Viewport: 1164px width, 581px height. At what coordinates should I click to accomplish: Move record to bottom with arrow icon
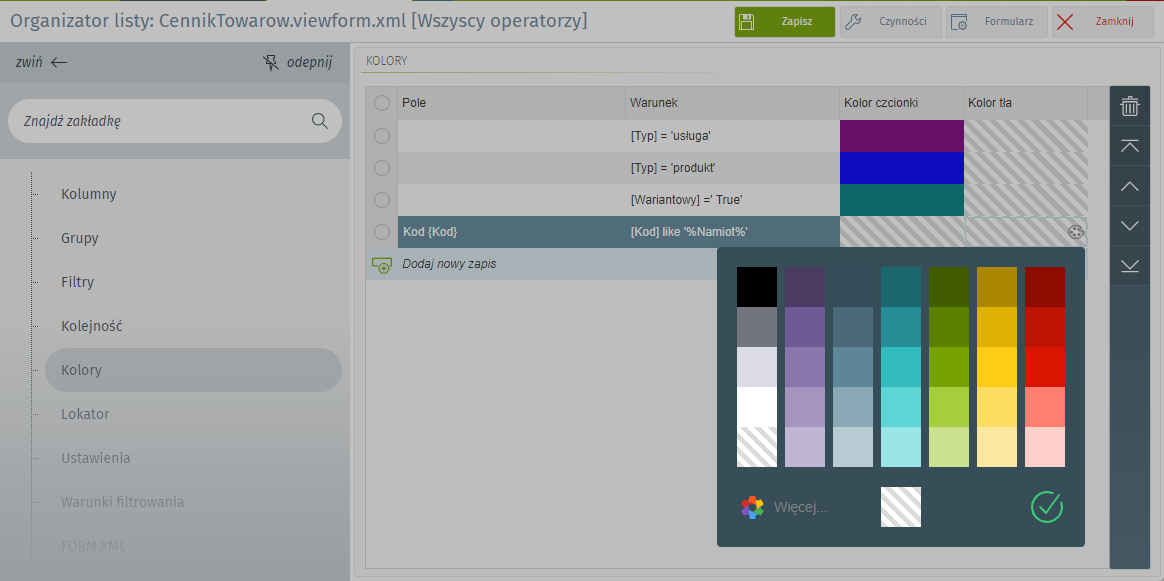click(1129, 265)
